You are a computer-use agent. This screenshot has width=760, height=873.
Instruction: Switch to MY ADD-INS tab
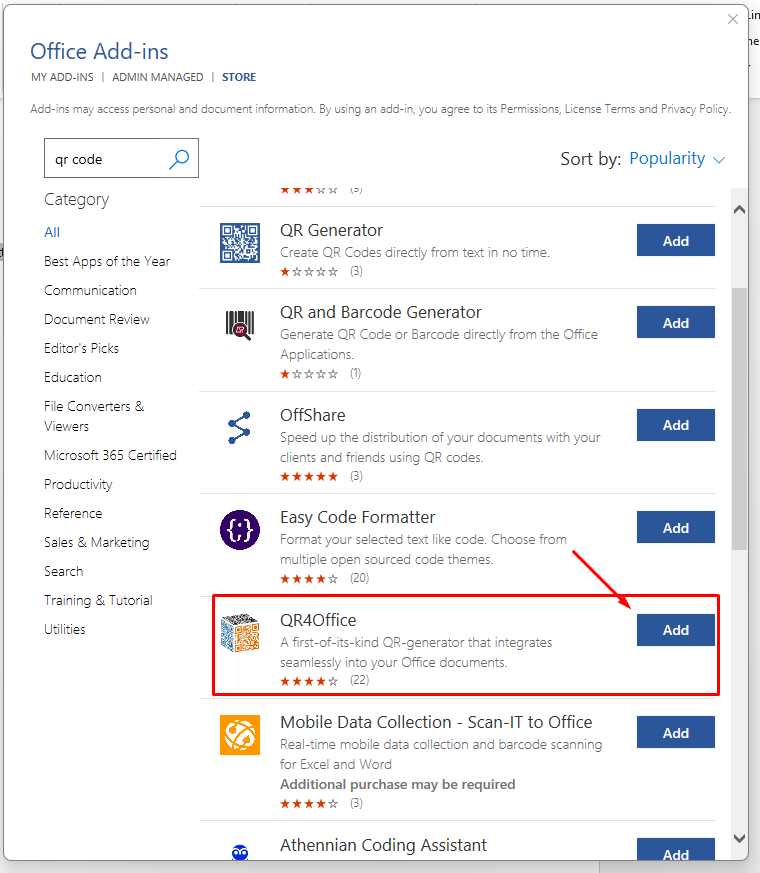[62, 77]
